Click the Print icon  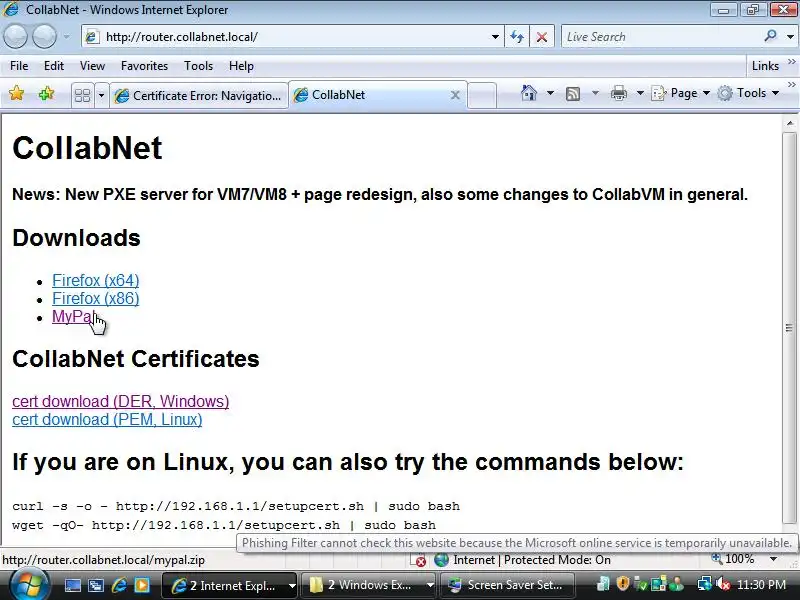(618, 93)
